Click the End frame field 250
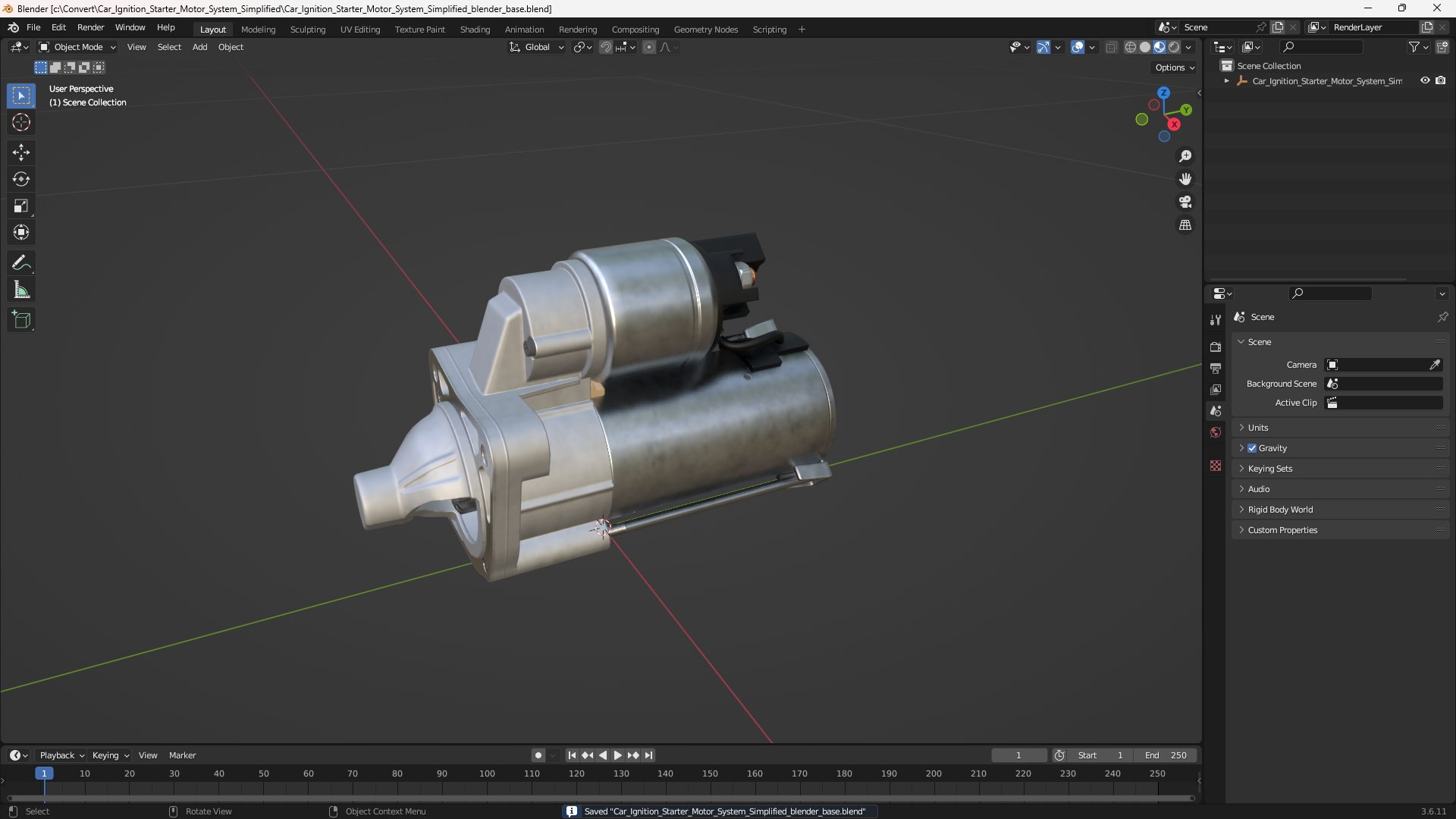This screenshot has width=1456, height=819. coord(1166,755)
